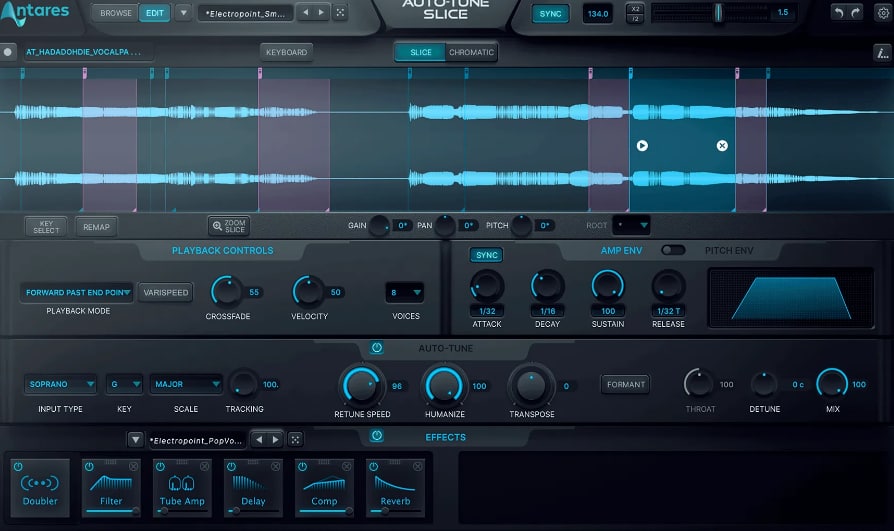The height and width of the screenshot is (531, 894).
Task: Click the redo arrow icon
Action: pos(857,12)
